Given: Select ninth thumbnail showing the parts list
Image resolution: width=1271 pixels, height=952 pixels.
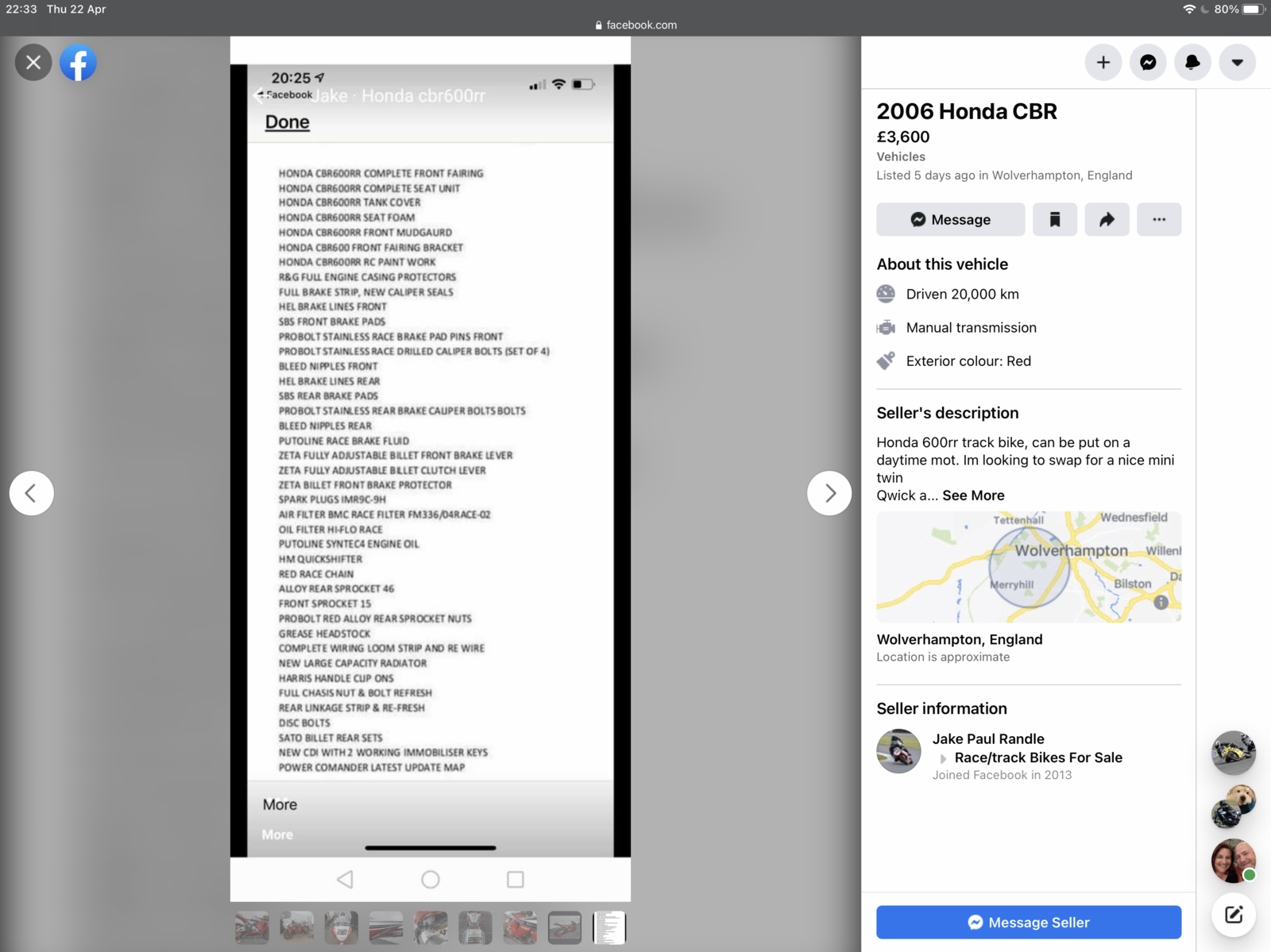Looking at the screenshot, I should pyautogui.click(x=609, y=927).
